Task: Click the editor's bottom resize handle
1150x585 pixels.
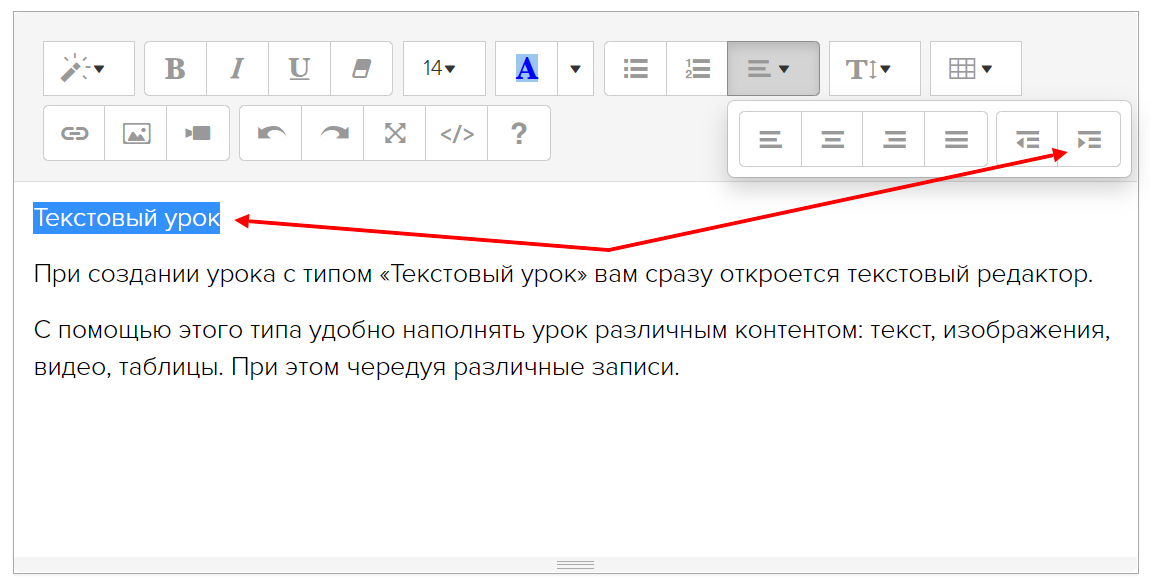Action: click(575, 565)
